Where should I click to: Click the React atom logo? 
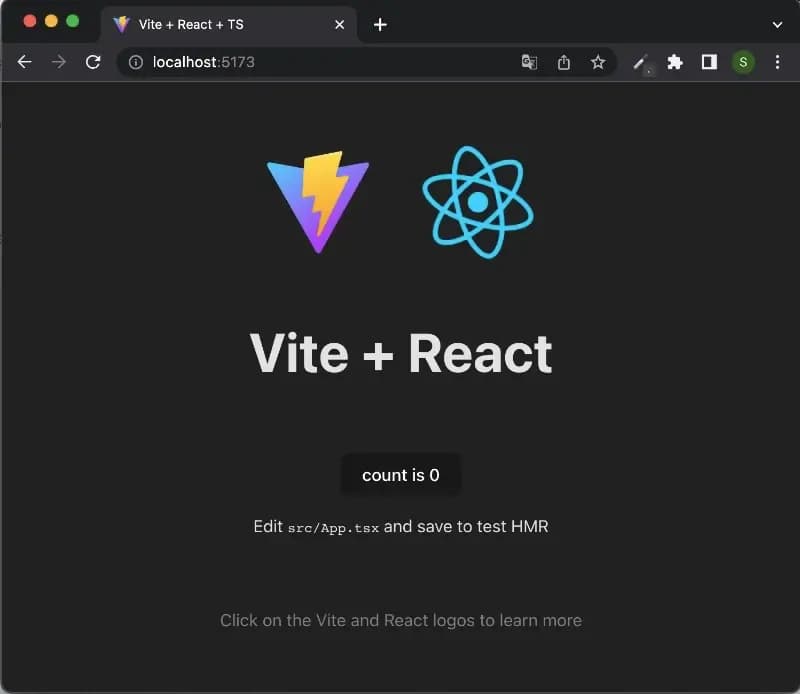click(x=478, y=202)
